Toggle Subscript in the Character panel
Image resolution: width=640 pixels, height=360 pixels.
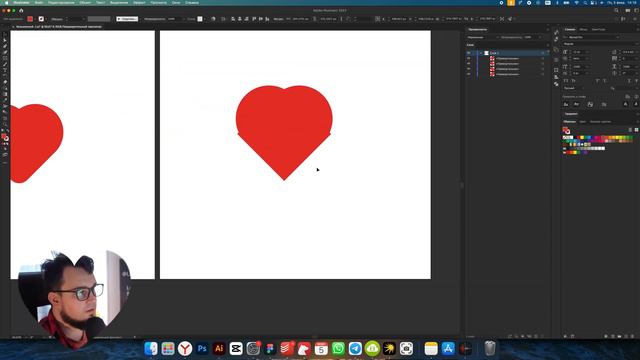pos(604,81)
